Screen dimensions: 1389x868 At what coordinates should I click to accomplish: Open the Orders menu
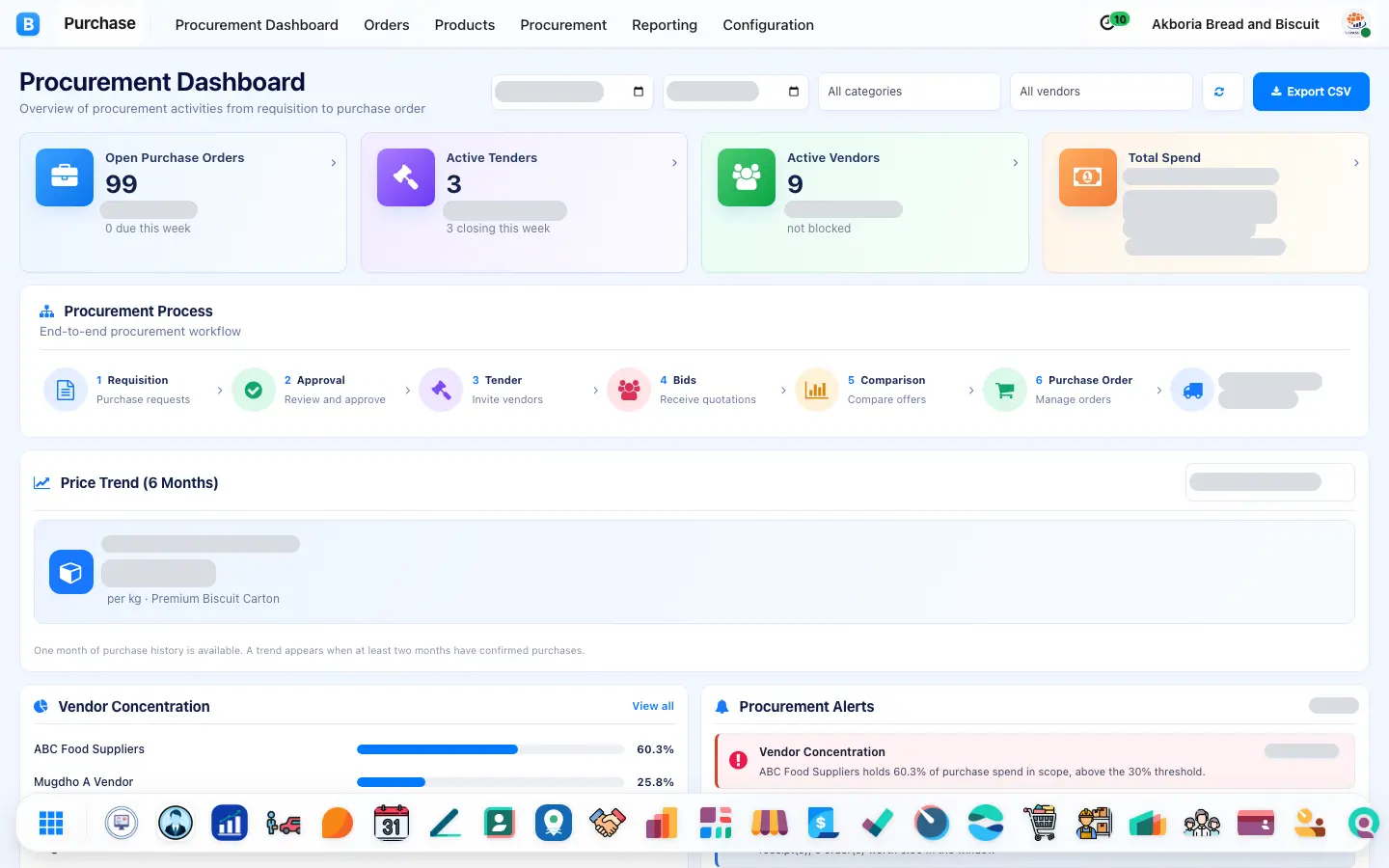[387, 25]
